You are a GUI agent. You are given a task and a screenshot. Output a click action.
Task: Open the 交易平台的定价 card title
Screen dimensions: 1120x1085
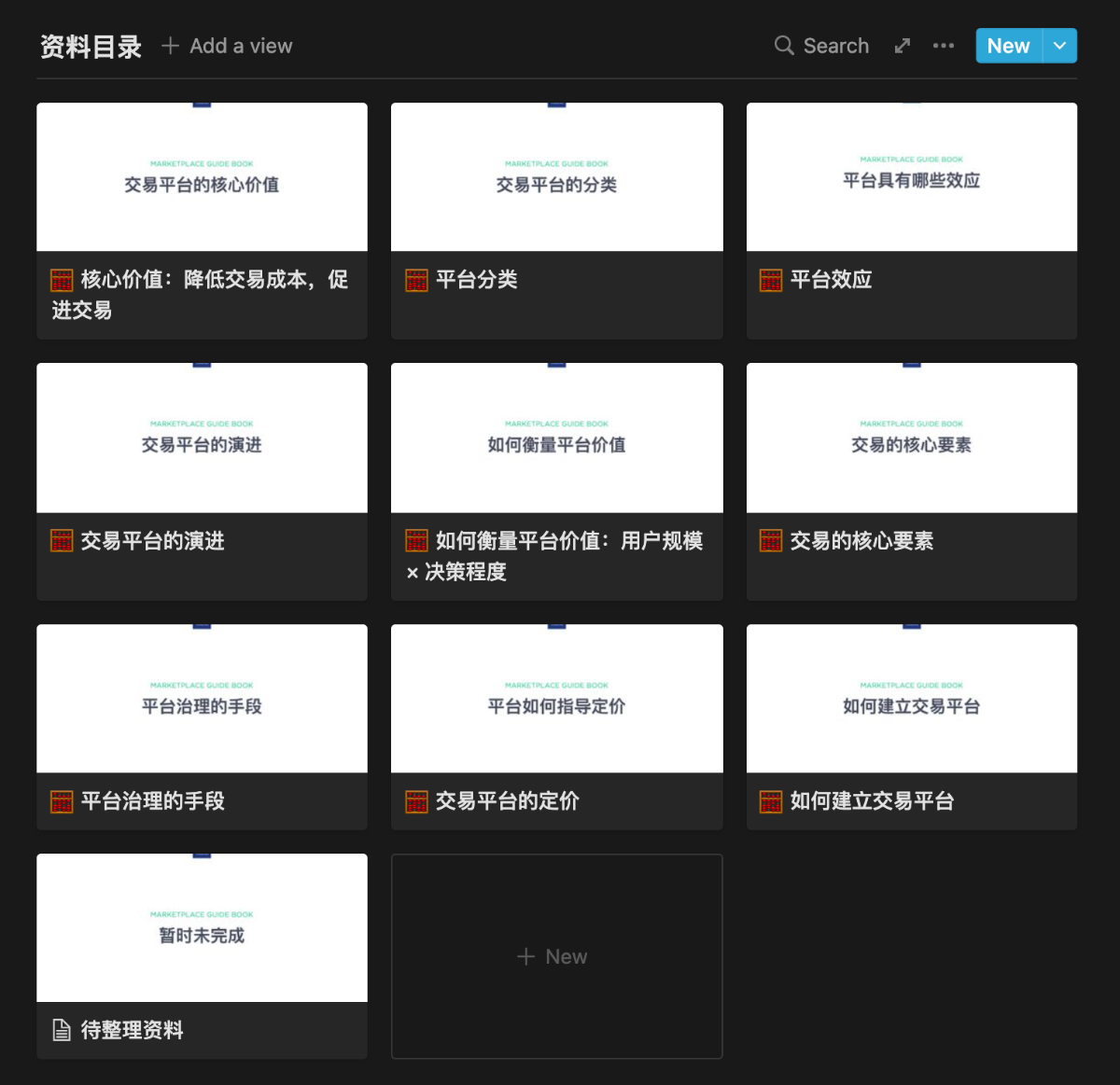pos(507,801)
